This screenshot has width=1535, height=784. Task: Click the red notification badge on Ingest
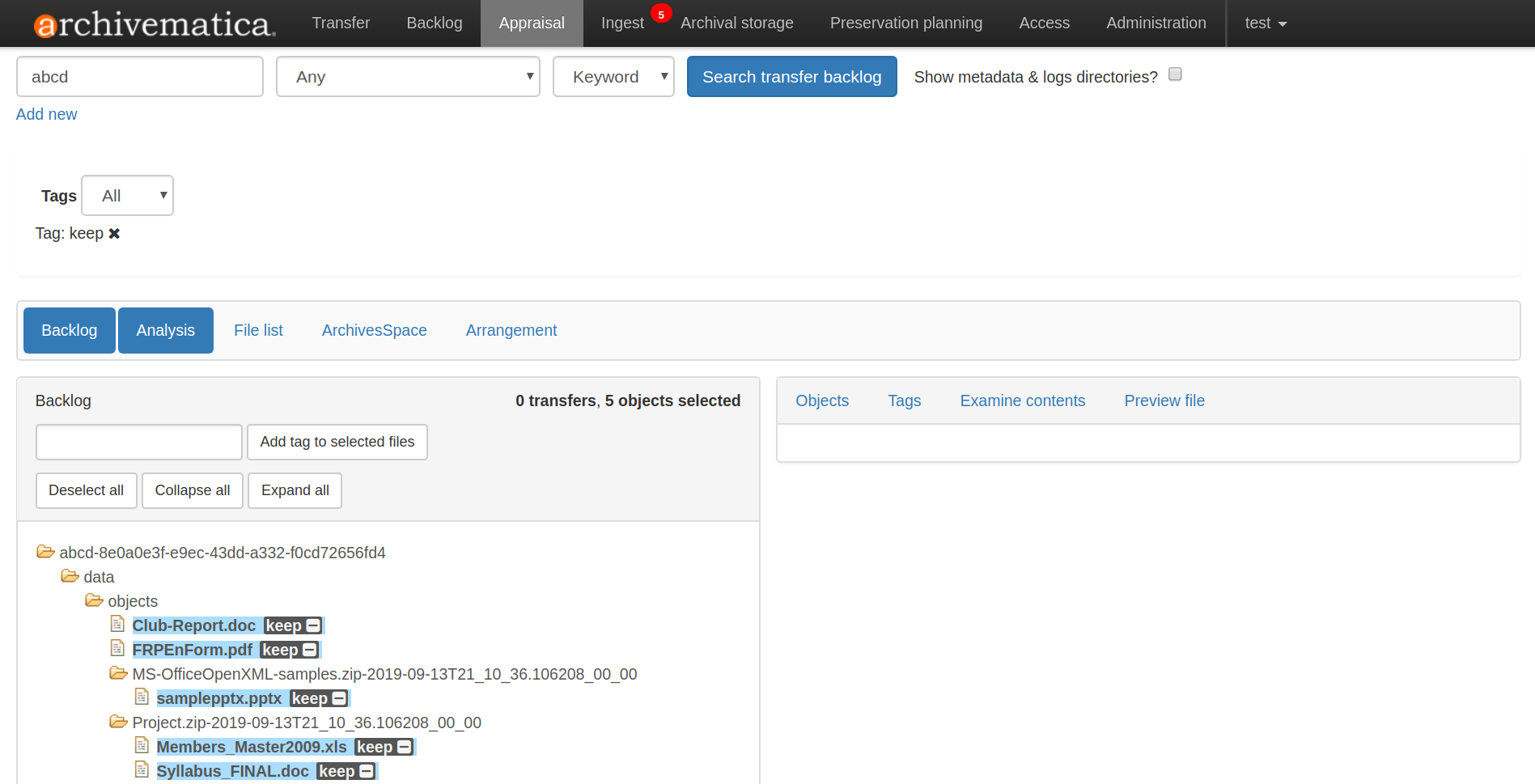pyautogui.click(x=661, y=13)
